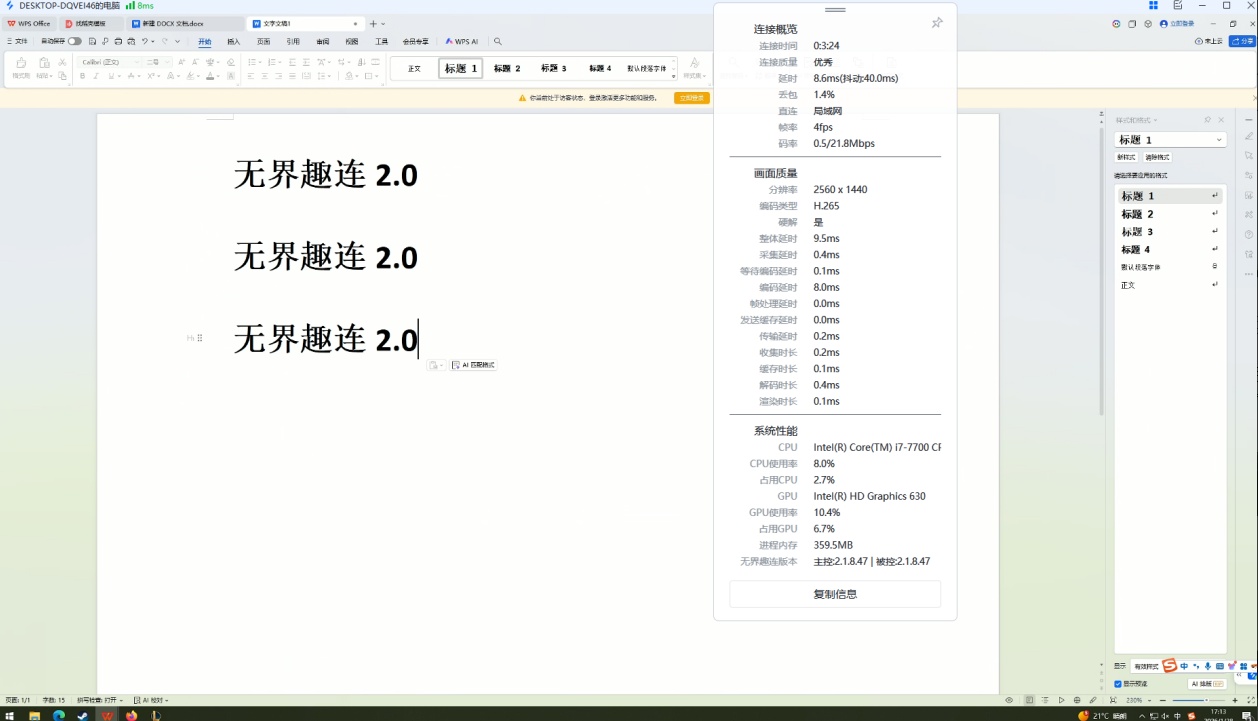
Task: Open the WPS AI tab
Action: click(462, 42)
